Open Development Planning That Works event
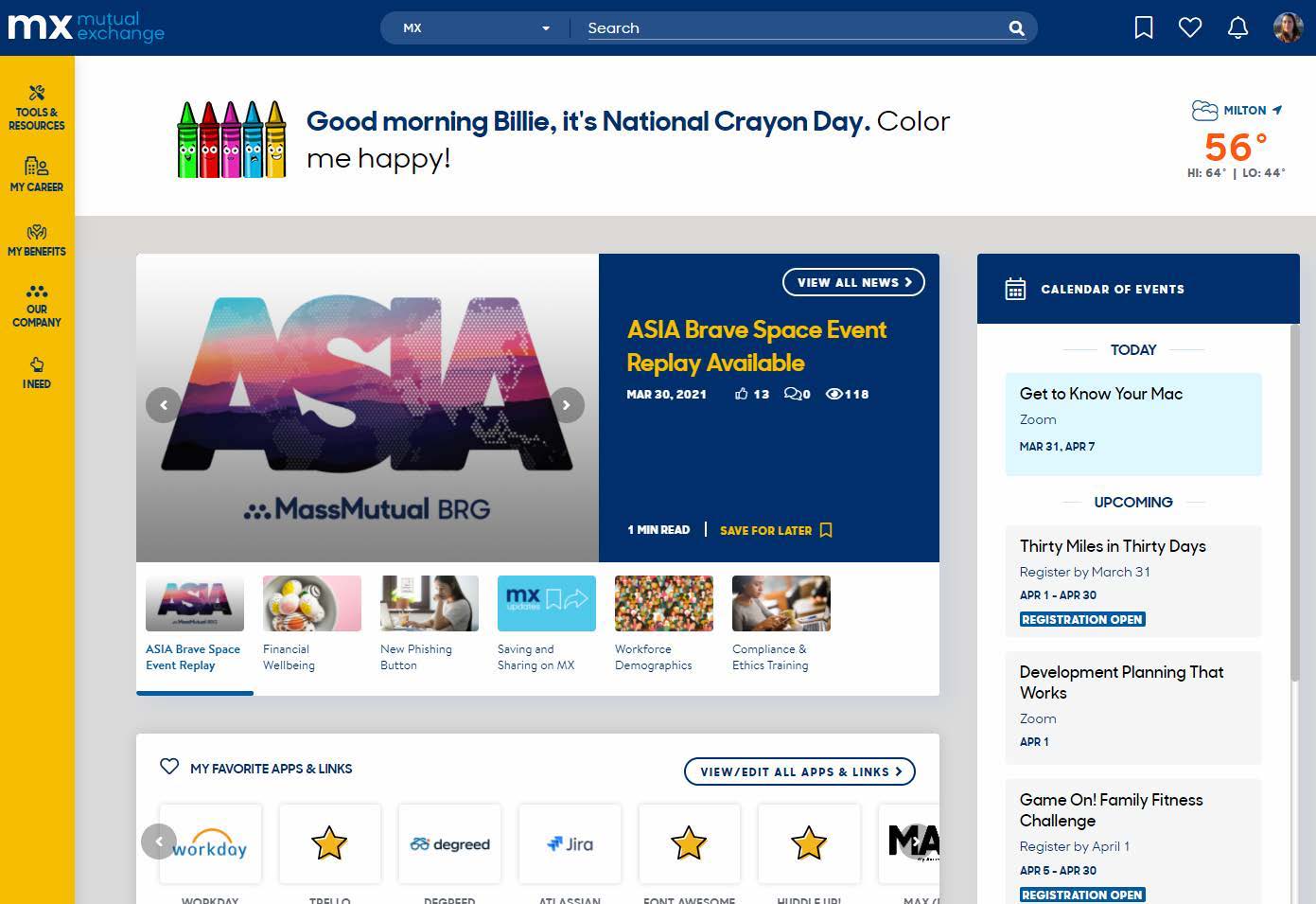Image resolution: width=1316 pixels, height=904 pixels. pos(1133,708)
